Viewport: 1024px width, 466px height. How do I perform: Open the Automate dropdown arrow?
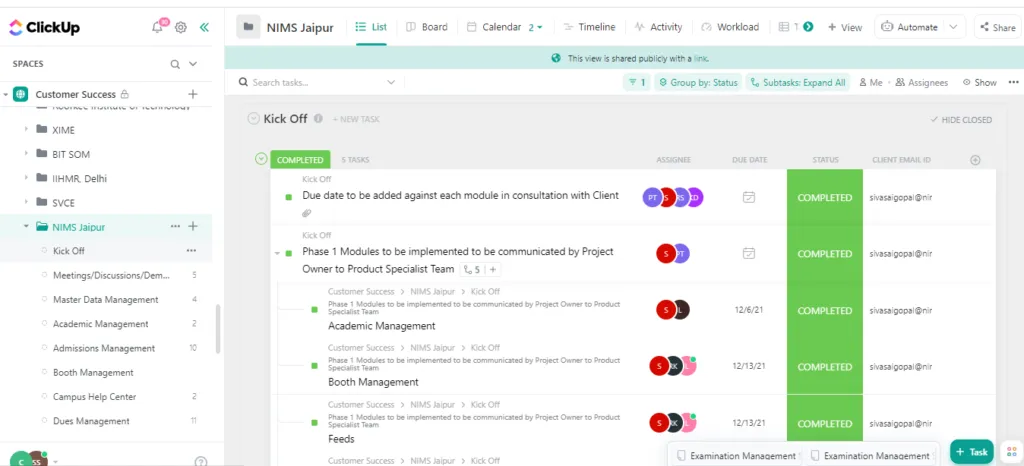953,27
